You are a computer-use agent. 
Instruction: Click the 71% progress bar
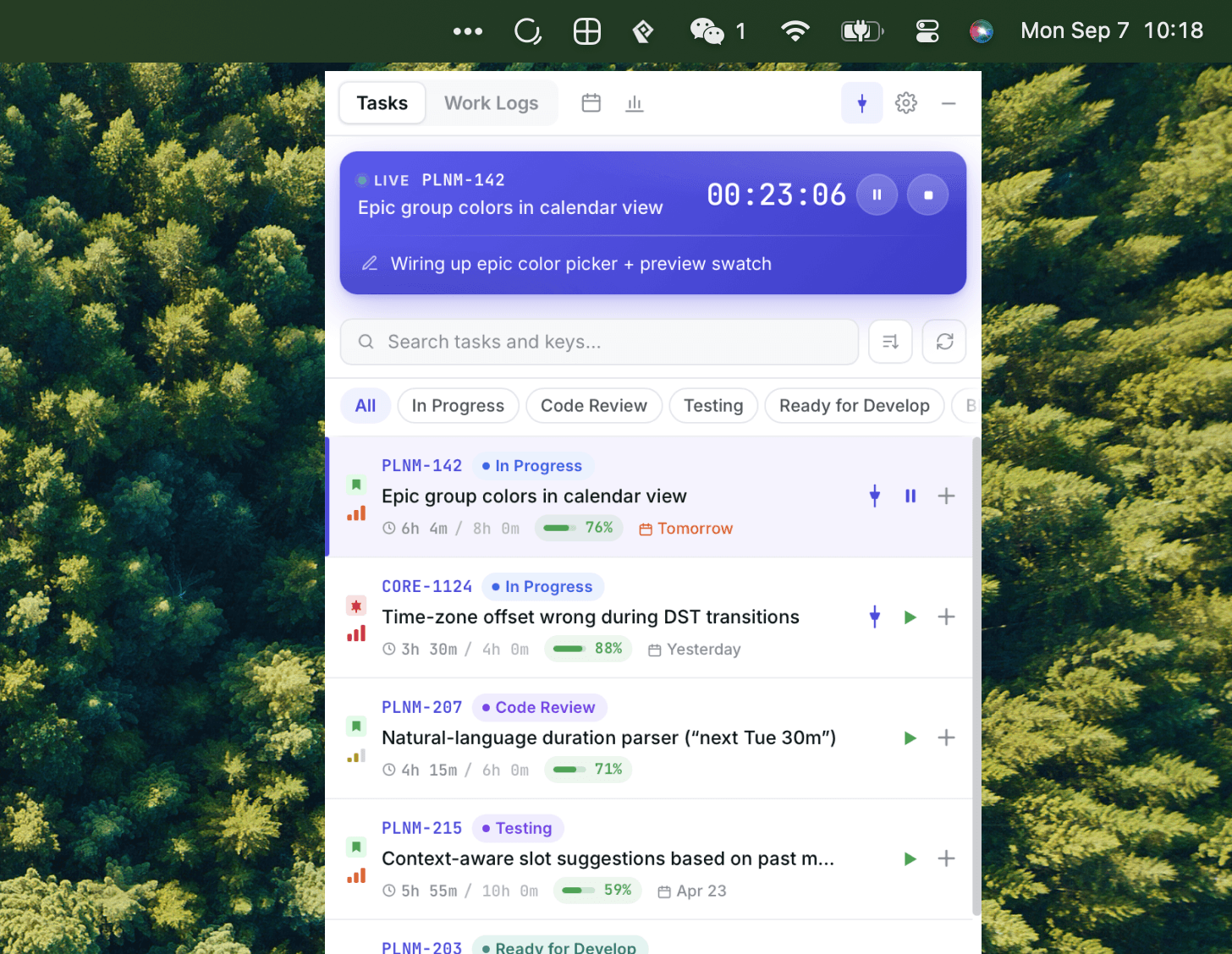point(589,770)
